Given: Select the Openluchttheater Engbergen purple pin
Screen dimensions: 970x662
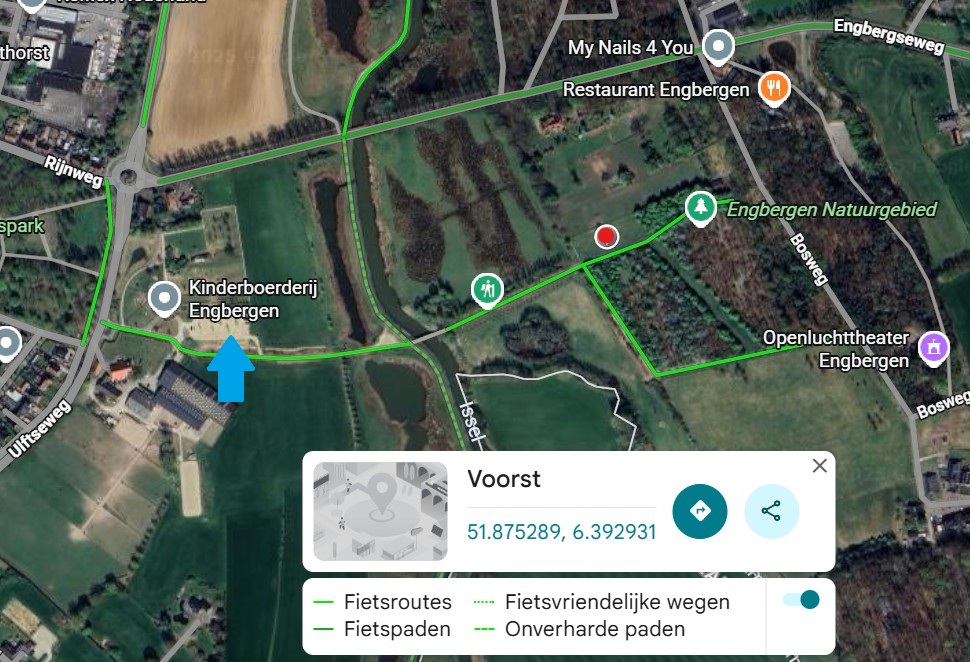Looking at the screenshot, I should pos(934,347).
